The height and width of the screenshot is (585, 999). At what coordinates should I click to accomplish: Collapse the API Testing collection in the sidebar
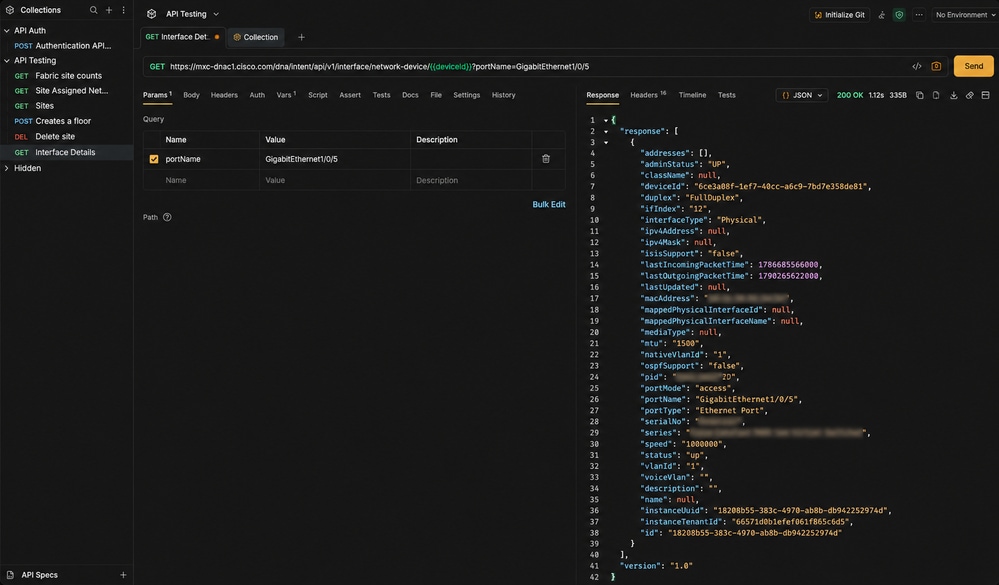point(6,61)
